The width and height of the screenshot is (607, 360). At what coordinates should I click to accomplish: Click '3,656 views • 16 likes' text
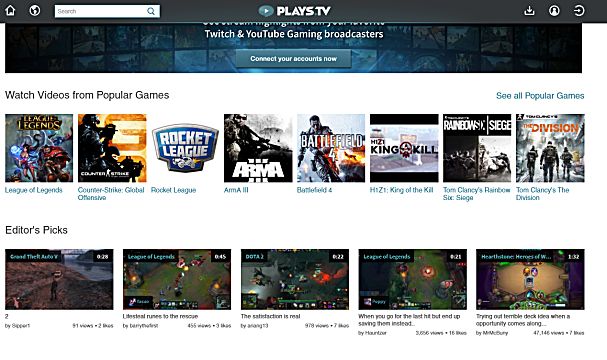[x=441, y=333]
